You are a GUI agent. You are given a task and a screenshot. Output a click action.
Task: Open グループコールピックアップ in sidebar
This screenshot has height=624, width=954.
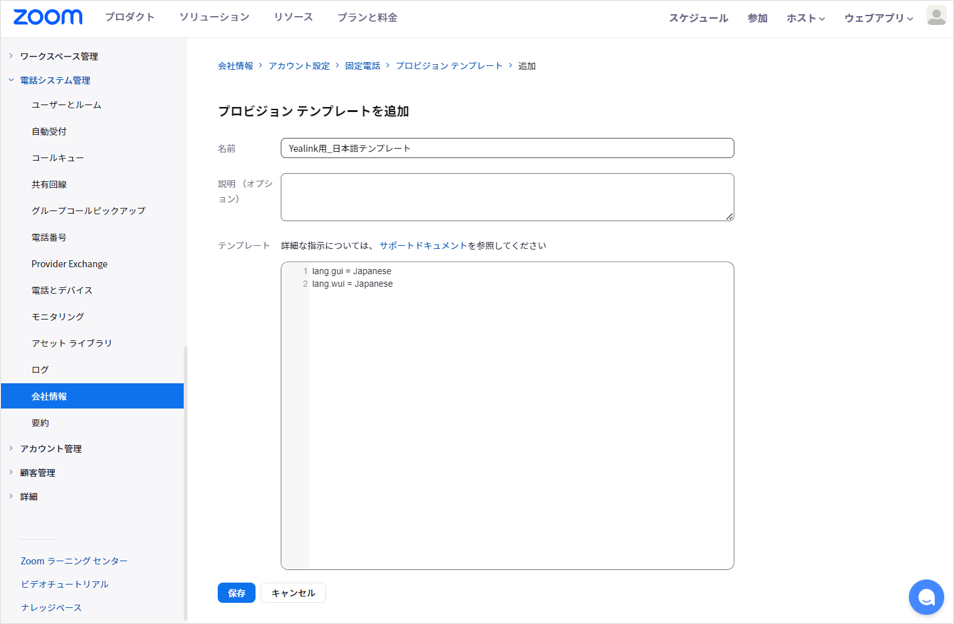88,210
